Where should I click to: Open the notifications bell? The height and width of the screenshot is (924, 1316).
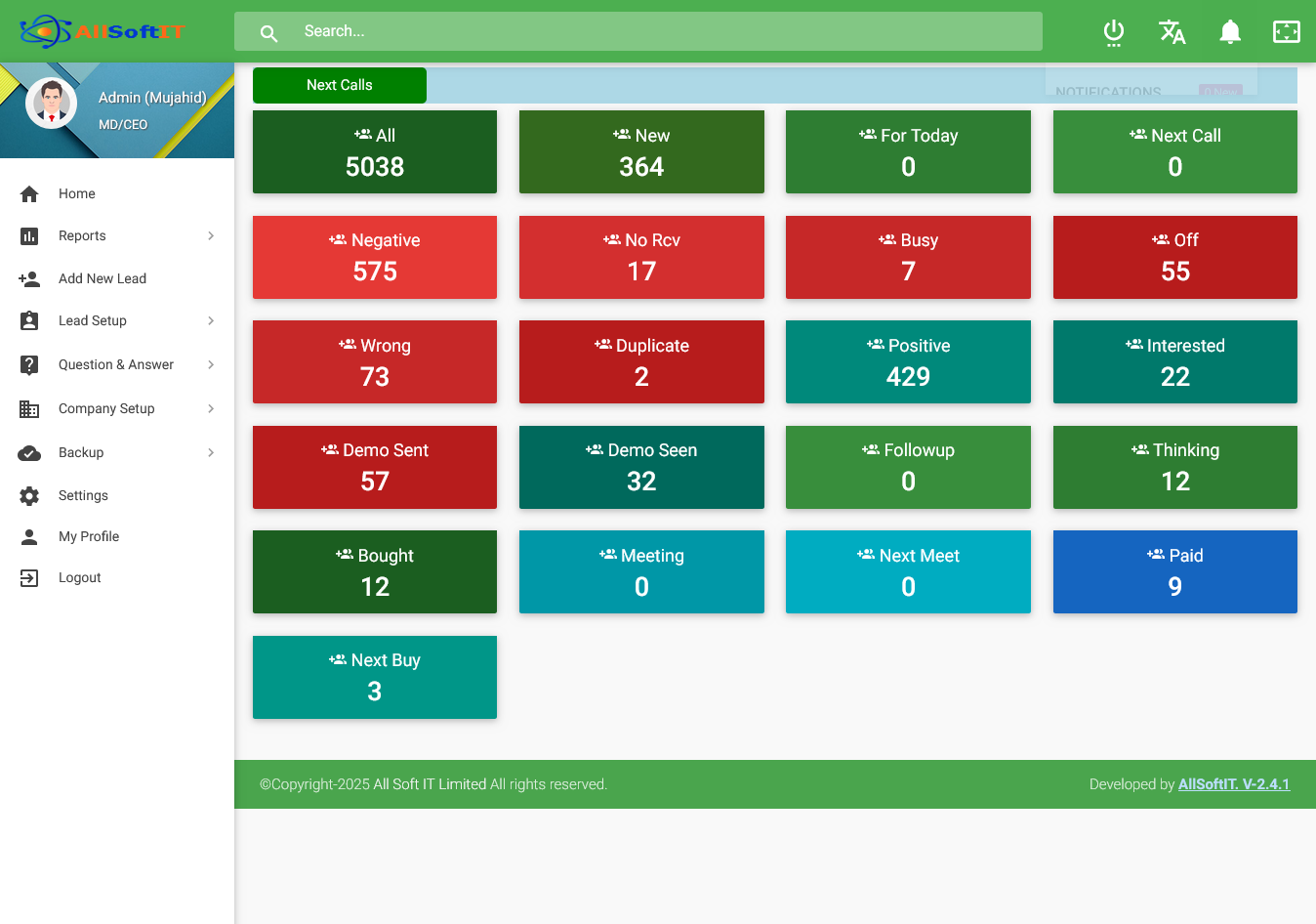pyautogui.click(x=1230, y=32)
